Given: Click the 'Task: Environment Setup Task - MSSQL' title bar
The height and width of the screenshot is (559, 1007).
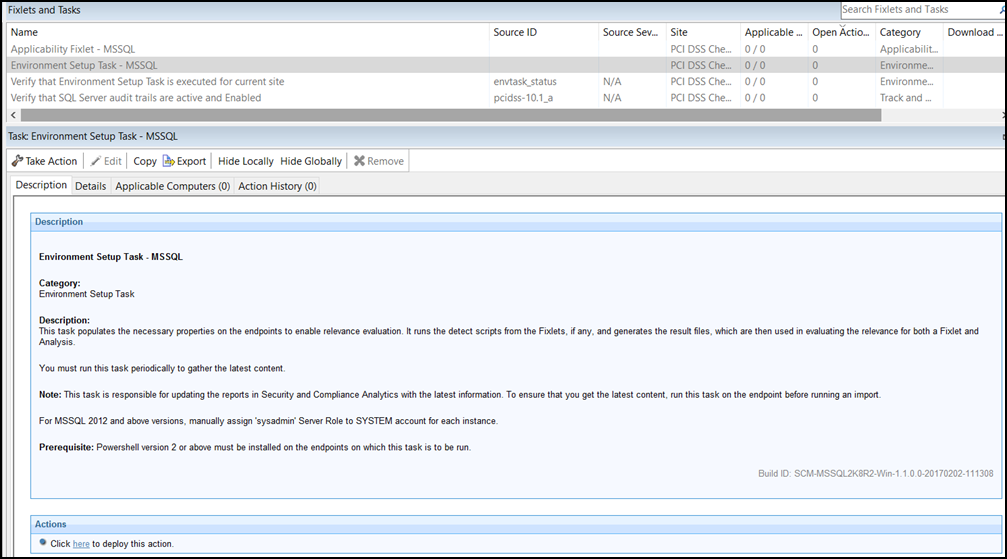Looking at the screenshot, I should click(x=505, y=136).
